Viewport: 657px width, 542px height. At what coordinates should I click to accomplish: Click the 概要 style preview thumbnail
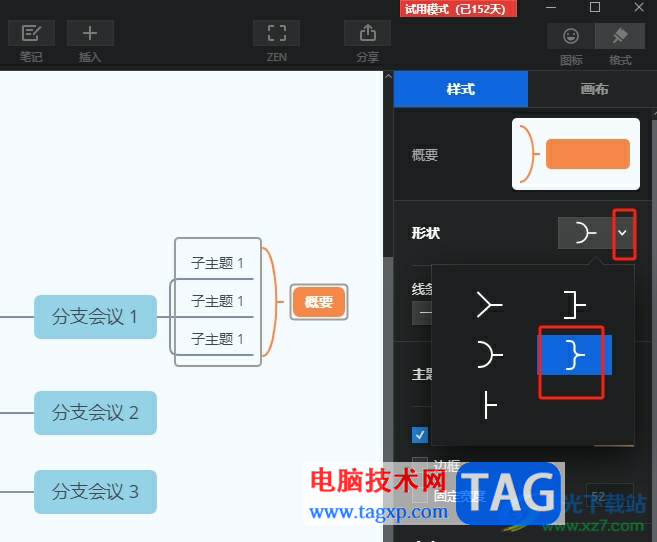click(x=576, y=154)
